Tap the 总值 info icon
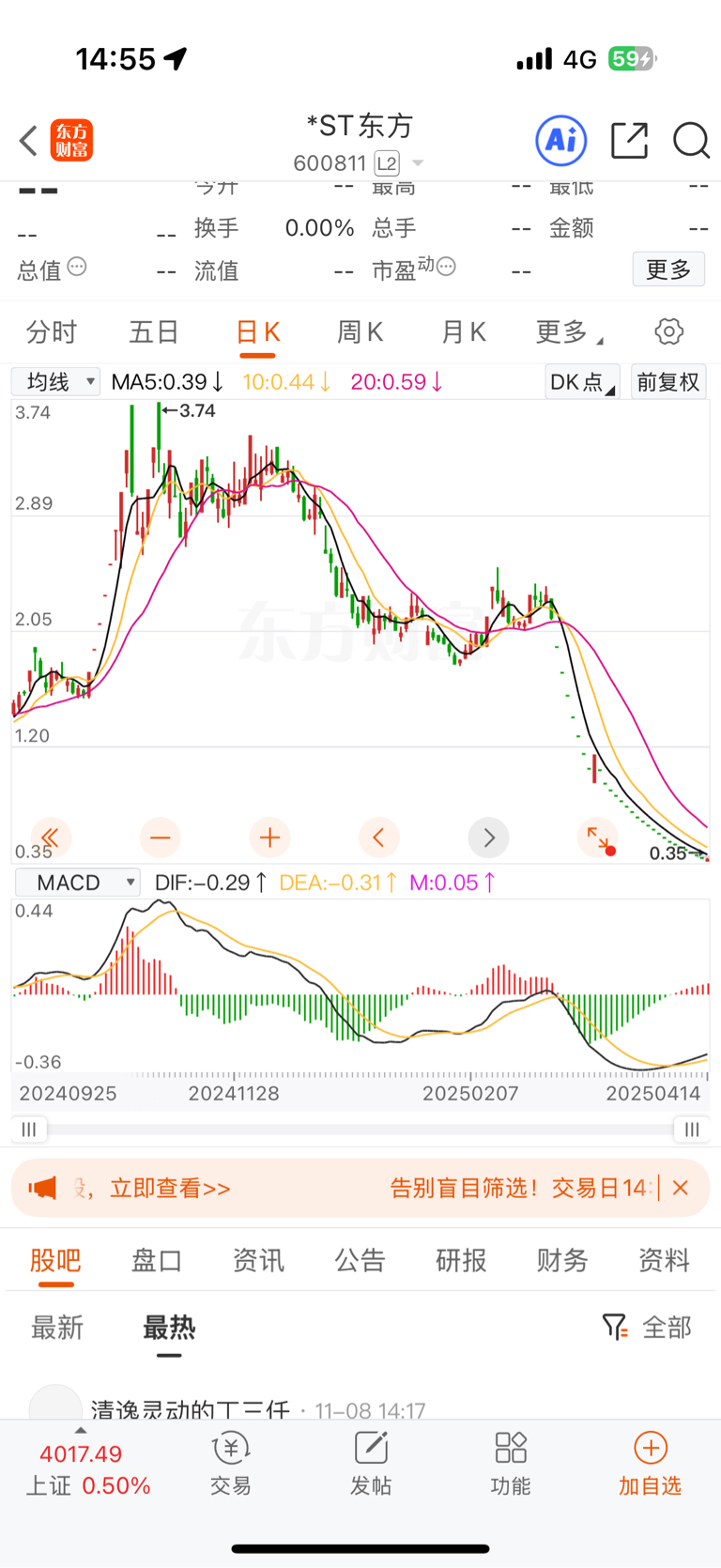Image resolution: width=721 pixels, height=1568 pixels. 77,267
